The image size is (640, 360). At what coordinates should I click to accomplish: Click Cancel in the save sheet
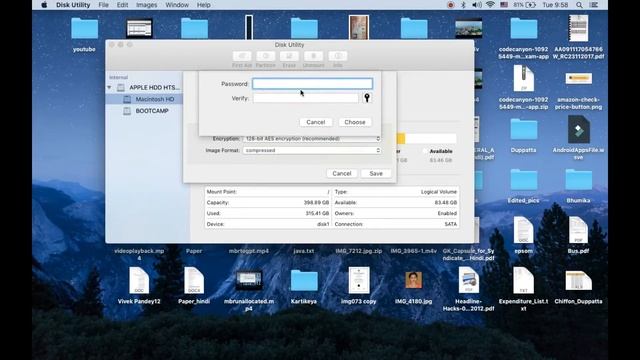342,173
